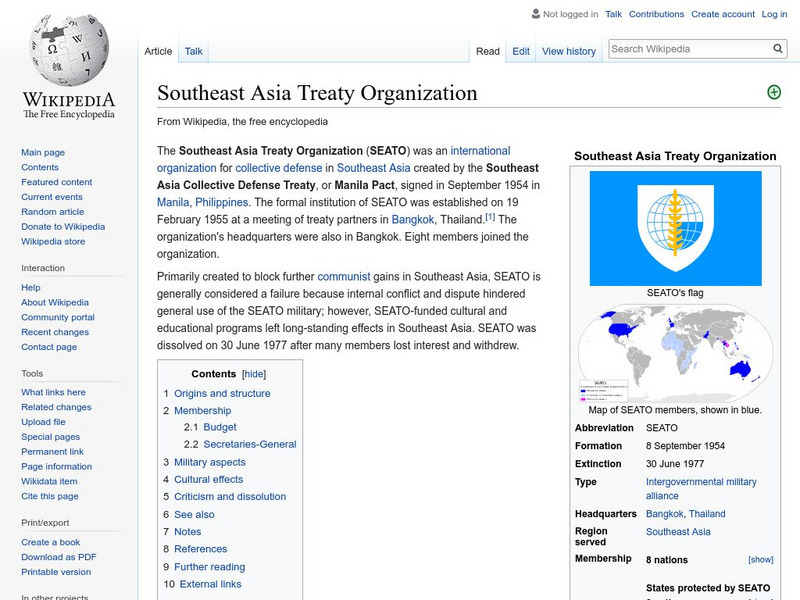The height and width of the screenshot is (600, 800).
Task: Open Community portal
Action: pyautogui.click(x=58, y=317)
